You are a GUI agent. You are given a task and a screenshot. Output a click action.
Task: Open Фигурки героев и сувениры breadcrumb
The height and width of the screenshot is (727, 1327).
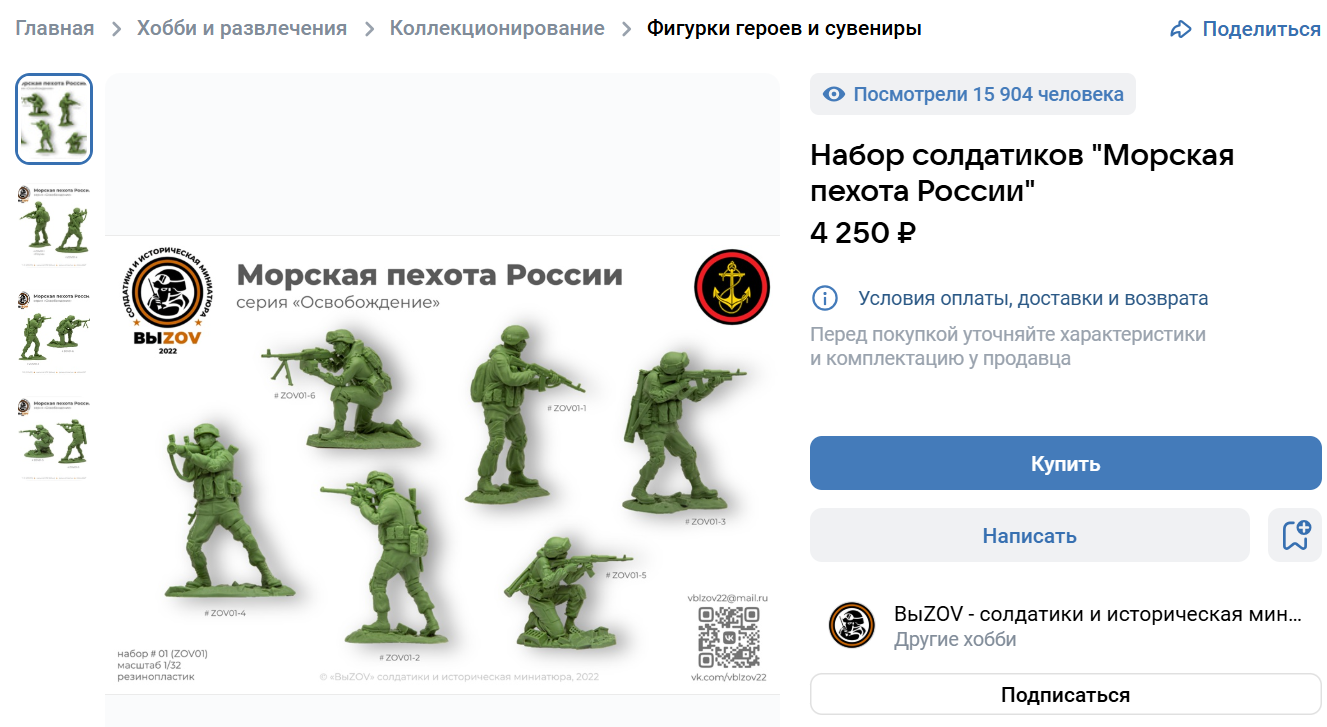click(x=784, y=28)
